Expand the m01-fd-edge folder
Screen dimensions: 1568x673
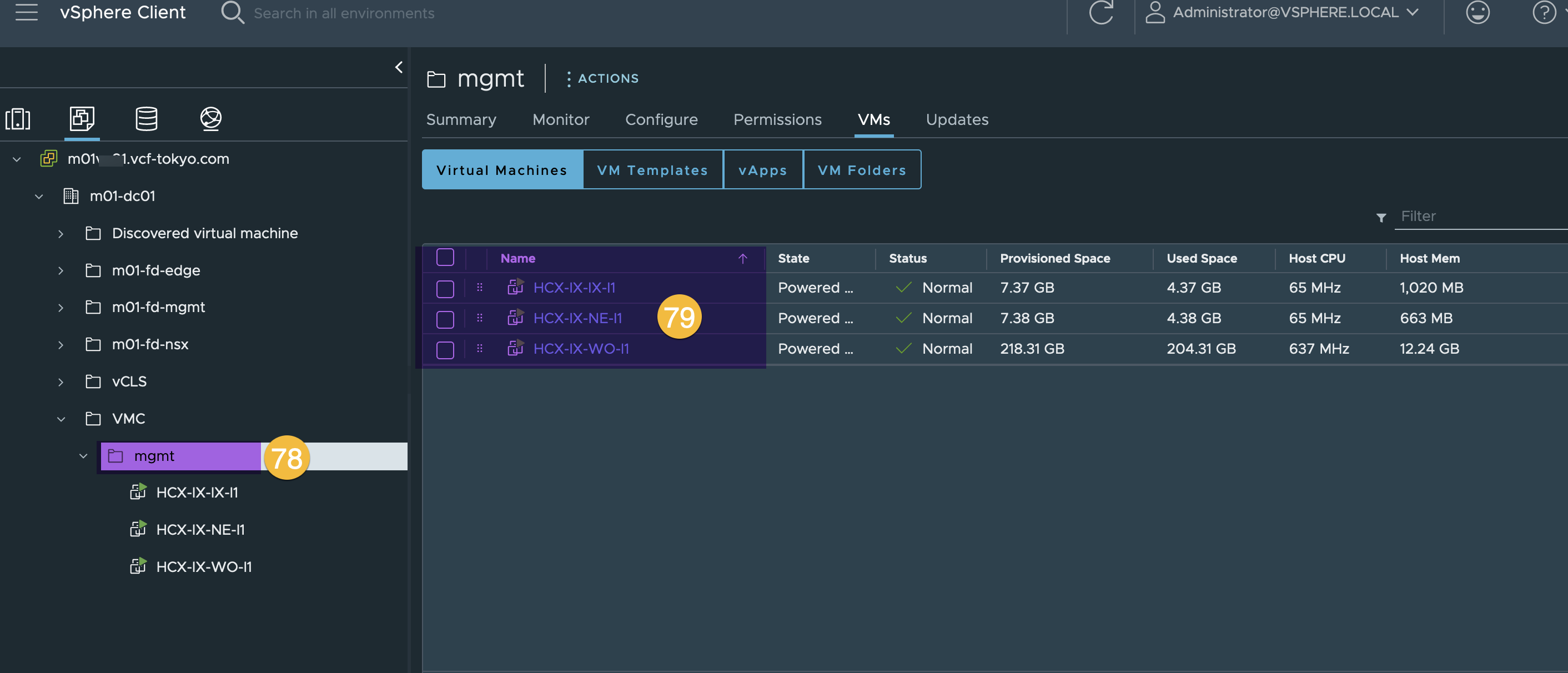61,271
